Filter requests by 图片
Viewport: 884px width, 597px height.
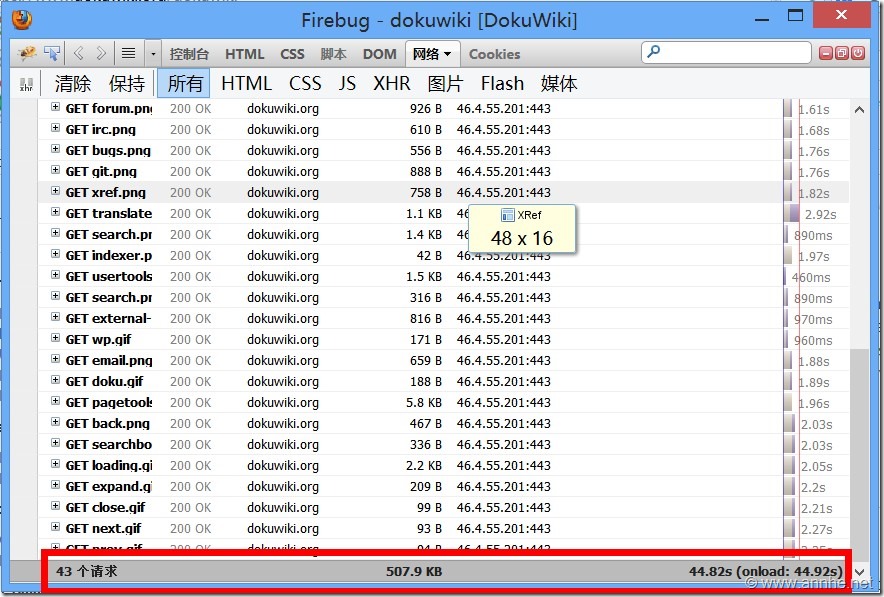[x=445, y=84]
